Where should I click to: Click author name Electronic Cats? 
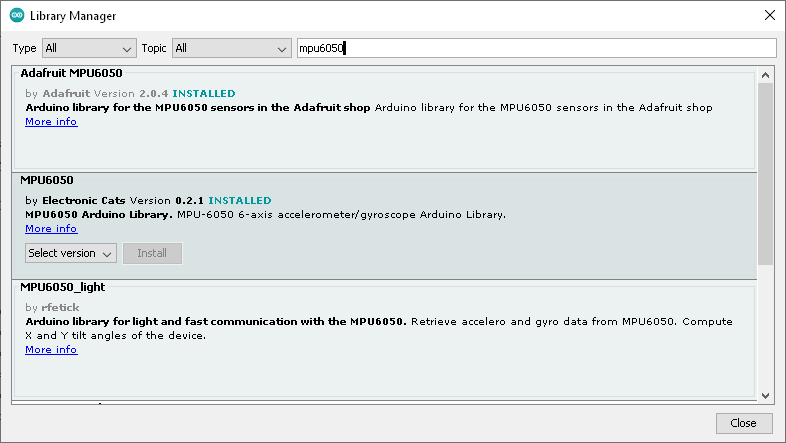pyautogui.click(x=84, y=200)
